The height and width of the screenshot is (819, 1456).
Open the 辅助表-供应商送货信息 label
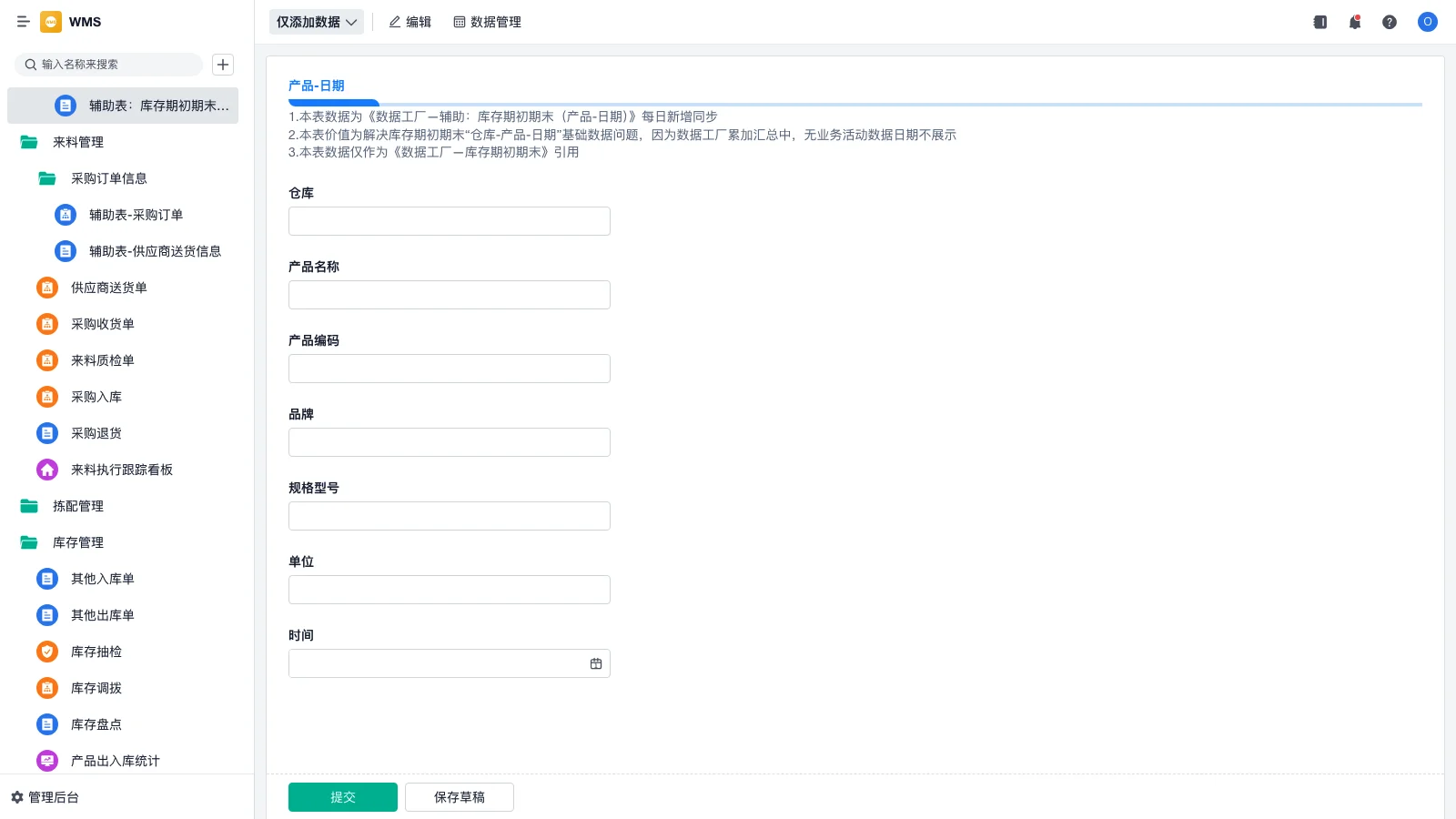click(x=156, y=251)
